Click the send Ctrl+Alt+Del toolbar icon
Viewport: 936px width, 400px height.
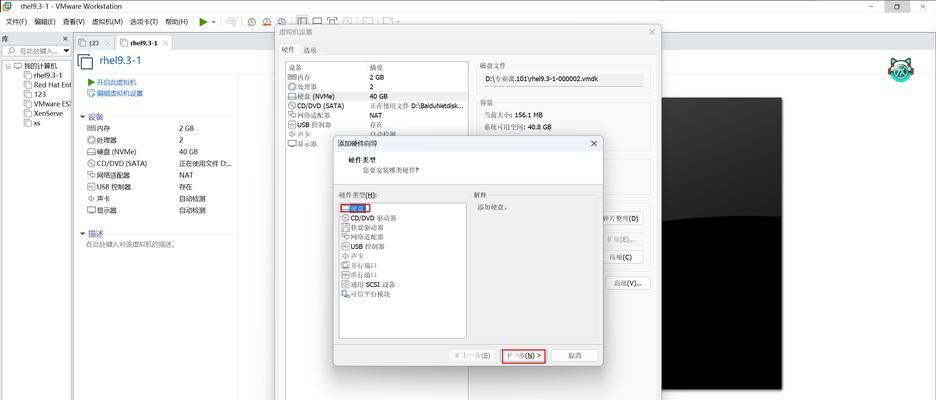[x=230, y=21]
